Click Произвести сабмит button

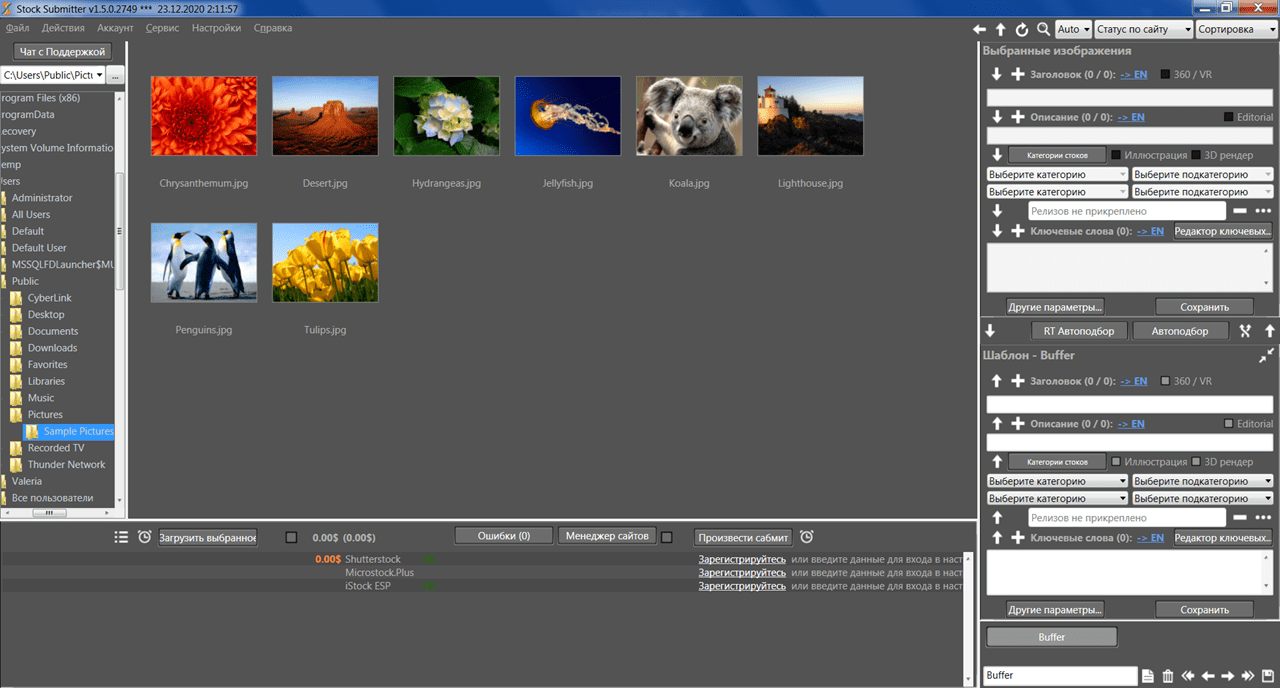tap(744, 537)
